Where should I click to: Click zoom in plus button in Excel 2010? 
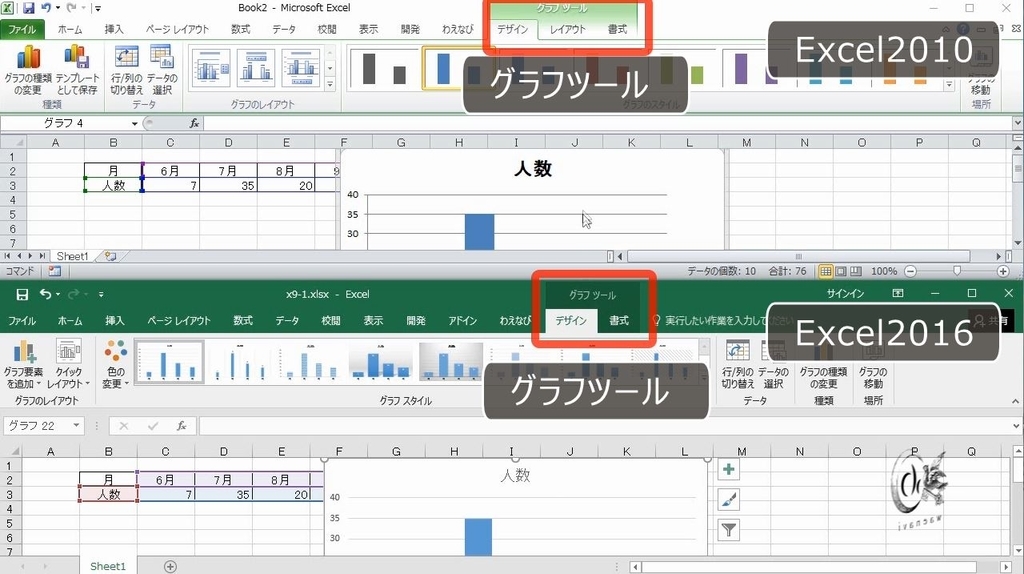(x=1003, y=271)
